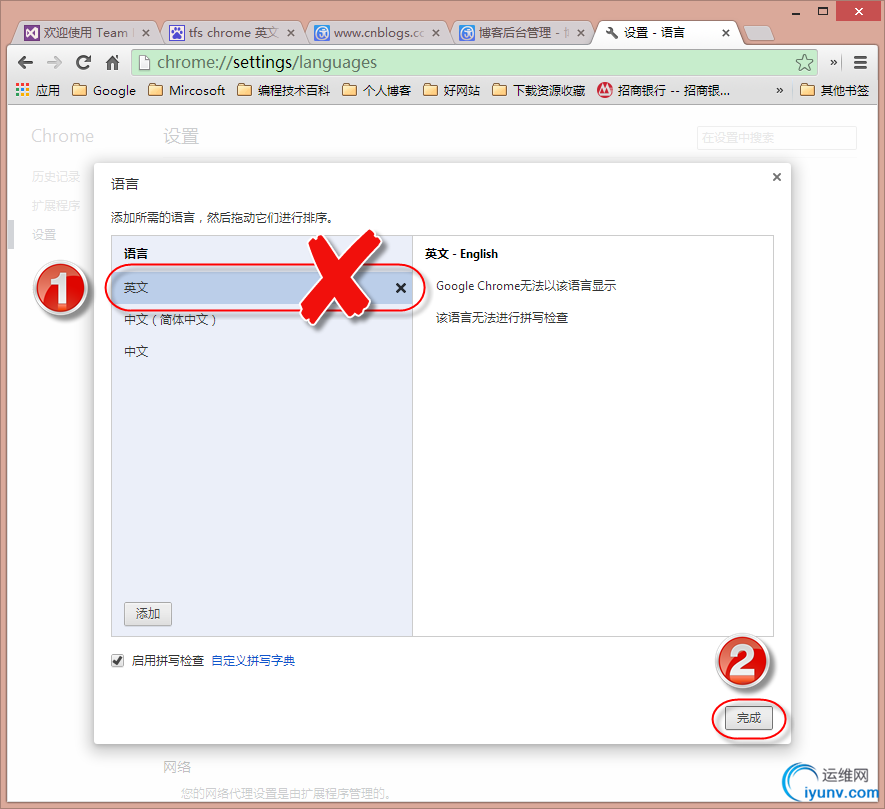Open the Chrome hamburger menu
885x809 pixels.
[x=860, y=63]
